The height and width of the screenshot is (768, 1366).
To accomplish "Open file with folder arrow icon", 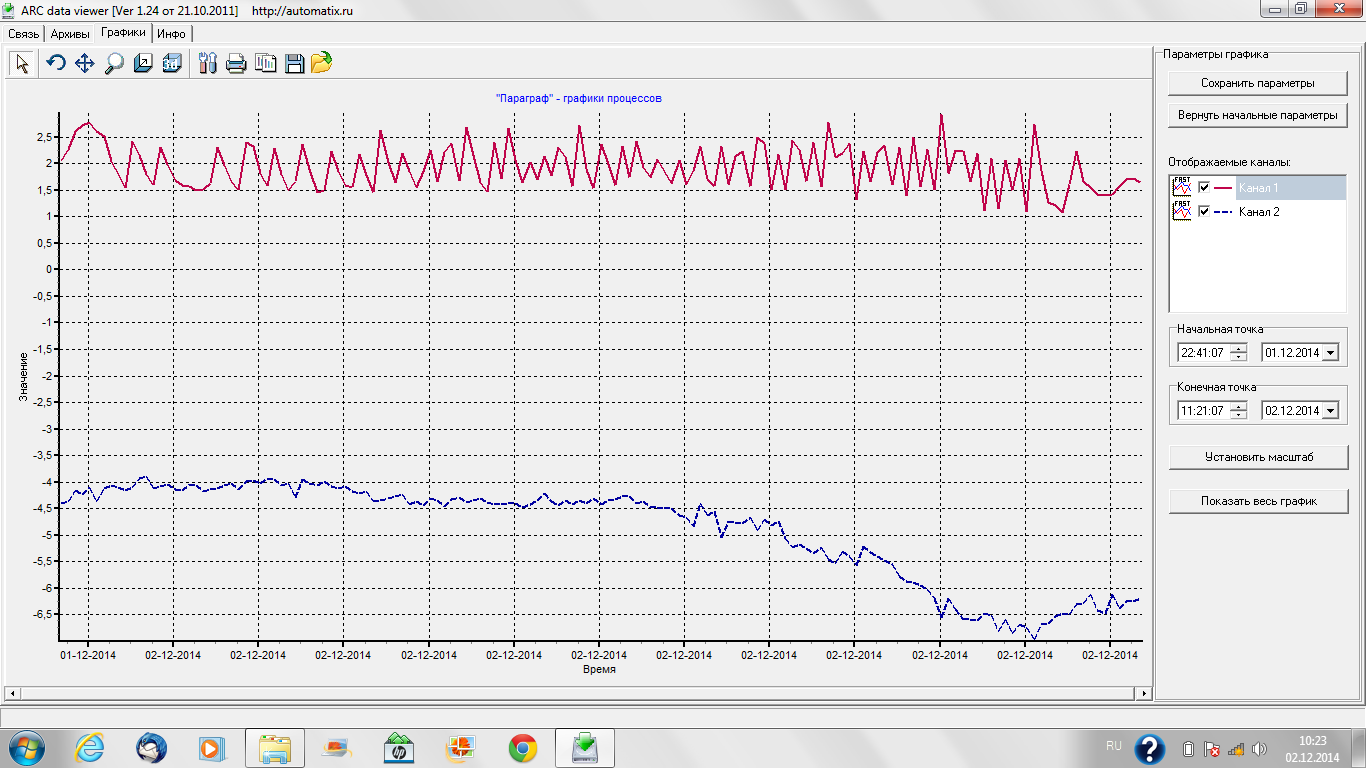I will pos(321,63).
